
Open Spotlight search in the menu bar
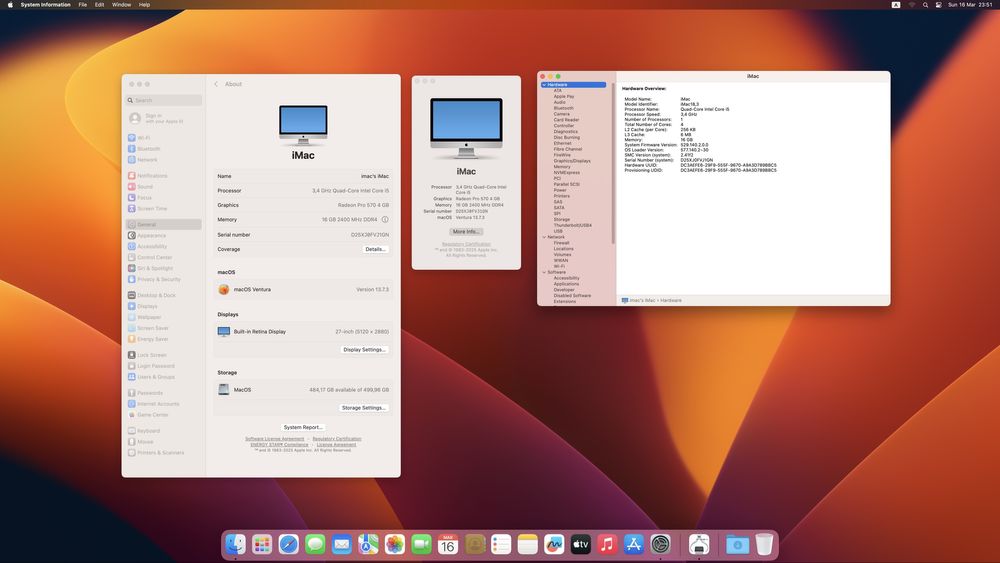click(x=925, y=4)
